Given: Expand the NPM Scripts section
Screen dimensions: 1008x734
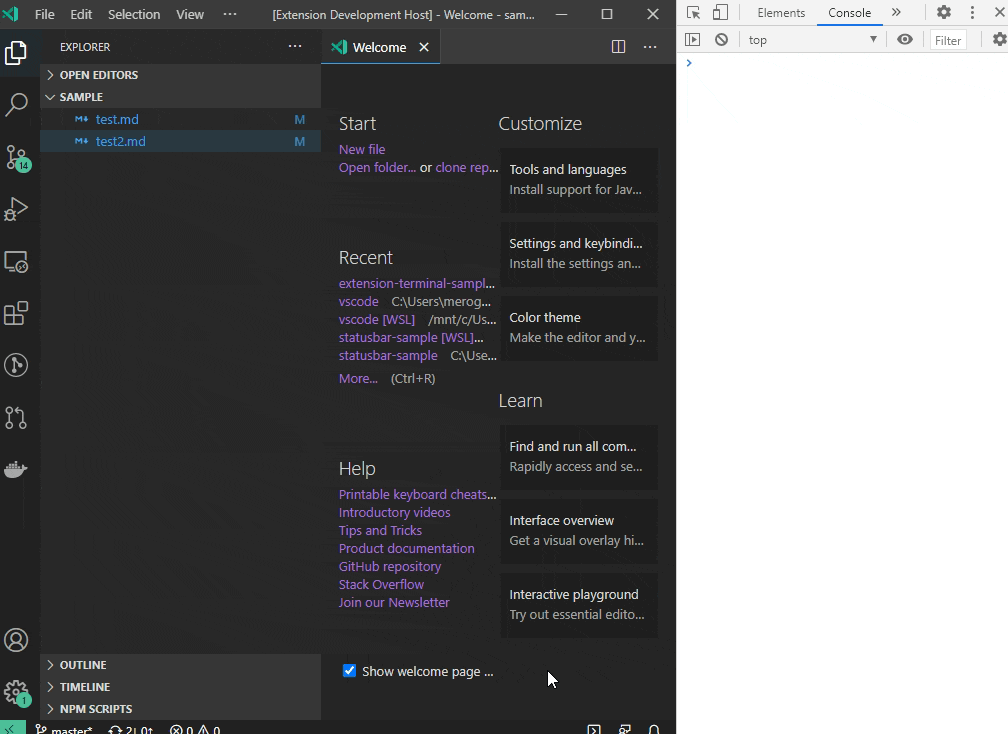Looking at the screenshot, I should pyautogui.click(x=180, y=709).
